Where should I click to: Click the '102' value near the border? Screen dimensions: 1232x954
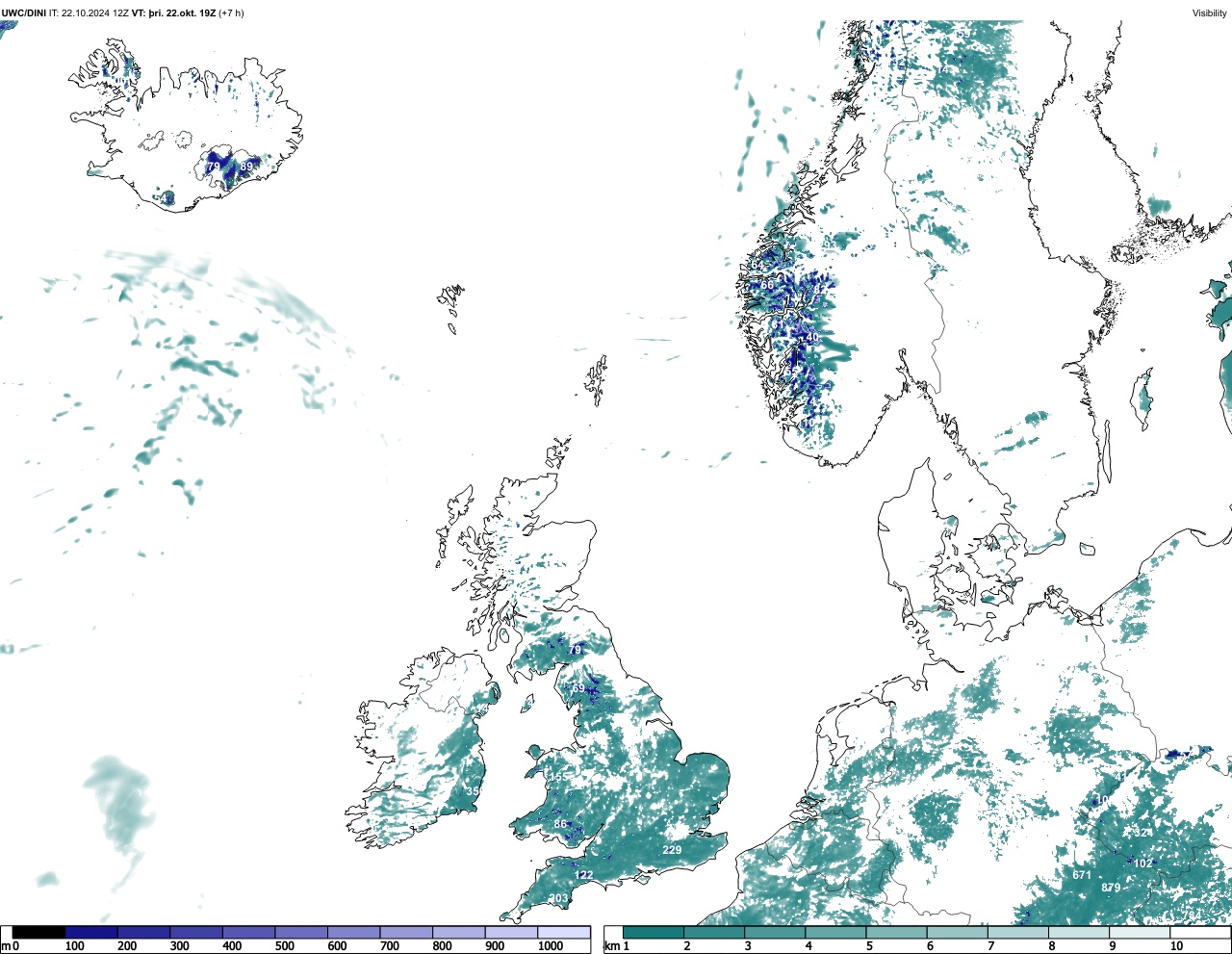pyautogui.click(x=1142, y=864)
